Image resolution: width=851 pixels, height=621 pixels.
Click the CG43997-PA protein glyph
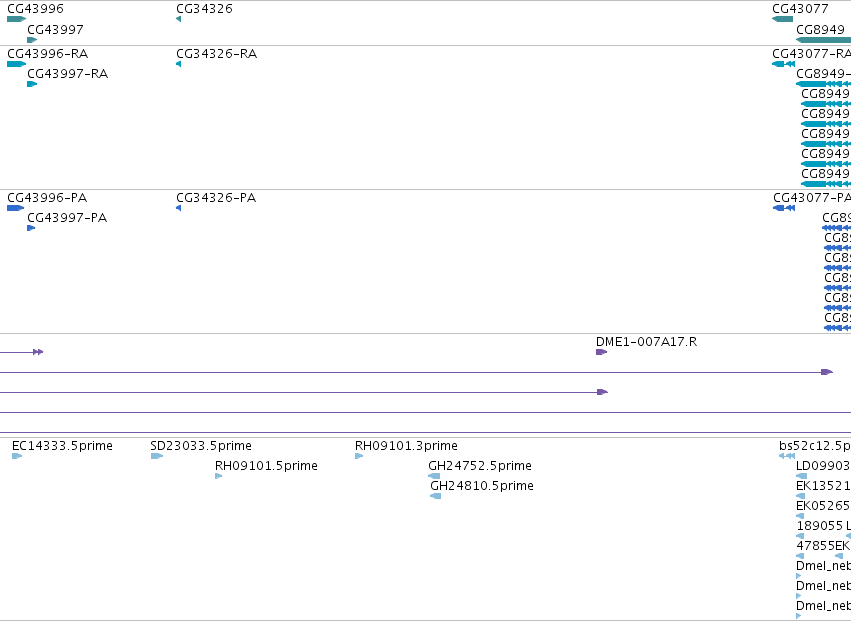31,228
